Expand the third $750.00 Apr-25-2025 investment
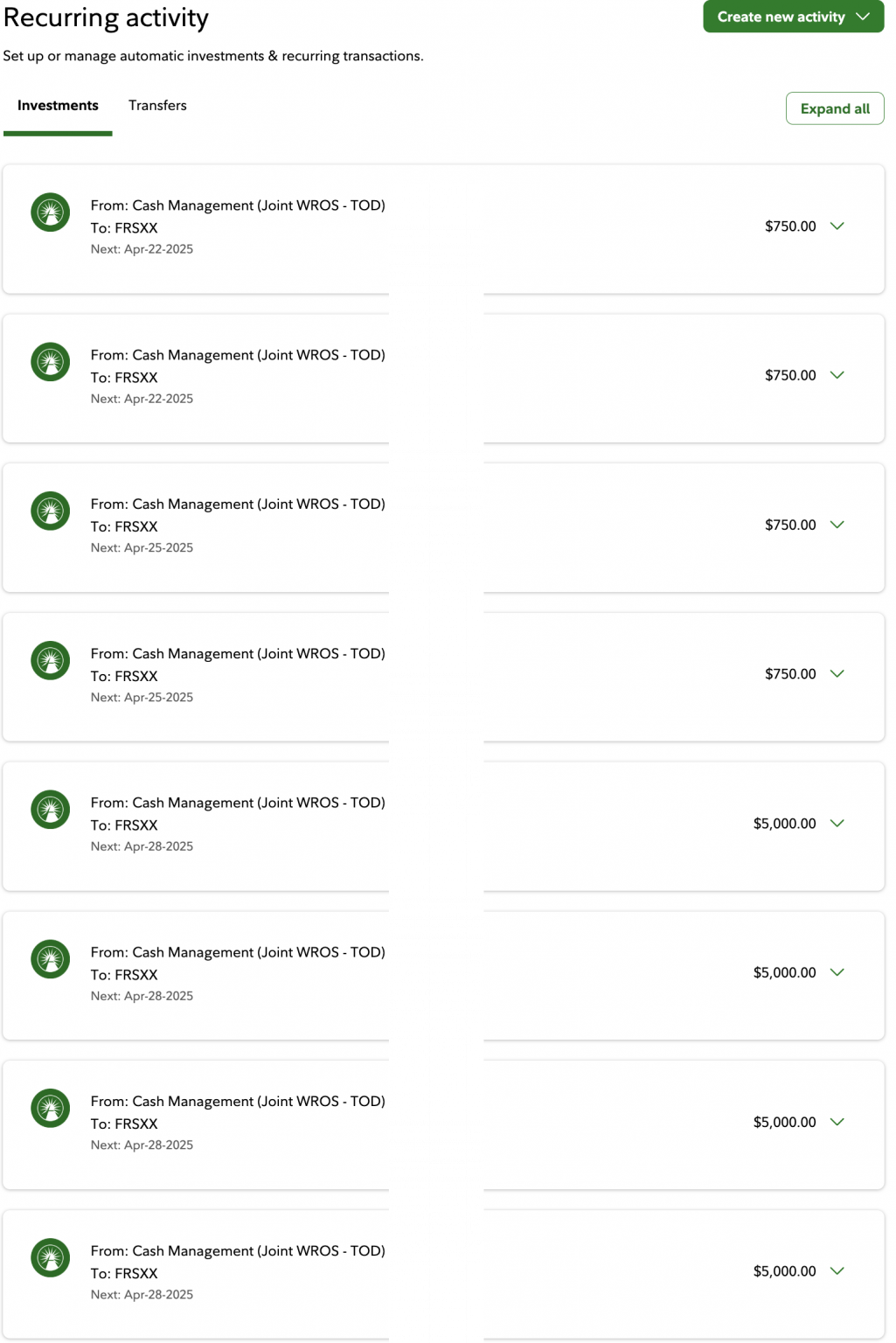The image size is (896, 1343). pos(837,525)
